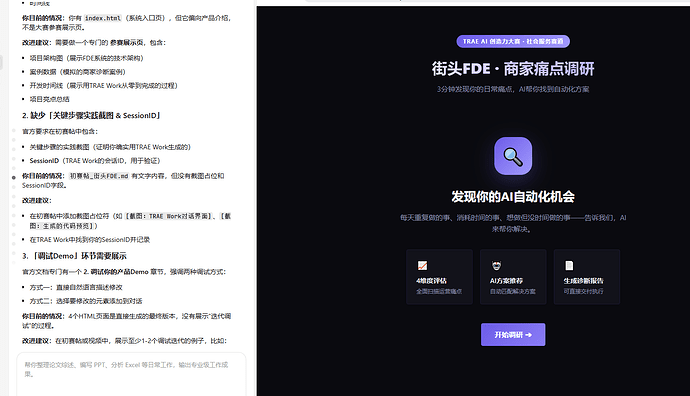Click the TRAE AI 创造力大赛 badge
Viewport: 690px width, 396px height.
[513, 41]
